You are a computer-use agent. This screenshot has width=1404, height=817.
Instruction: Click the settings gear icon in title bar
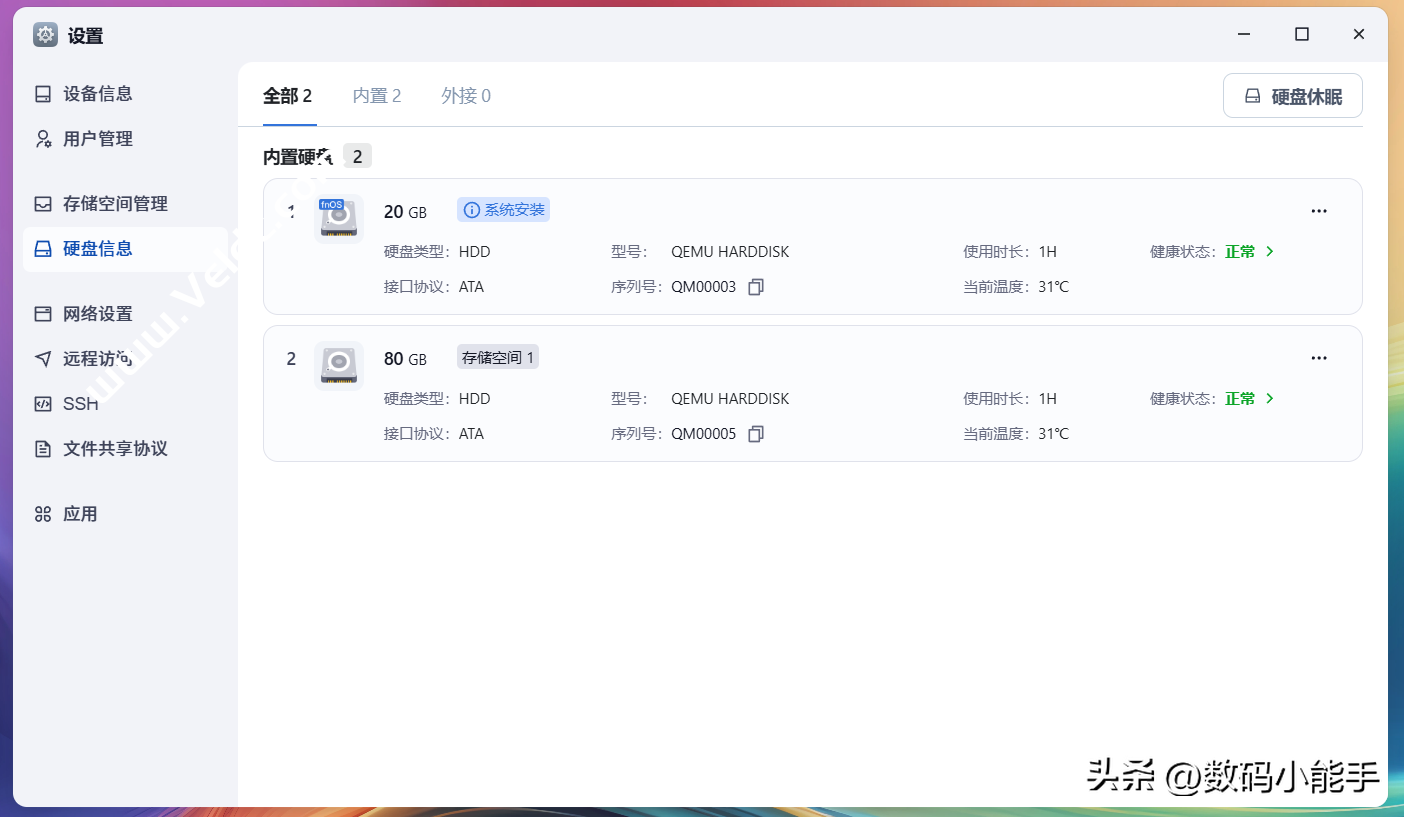point(46,35)
